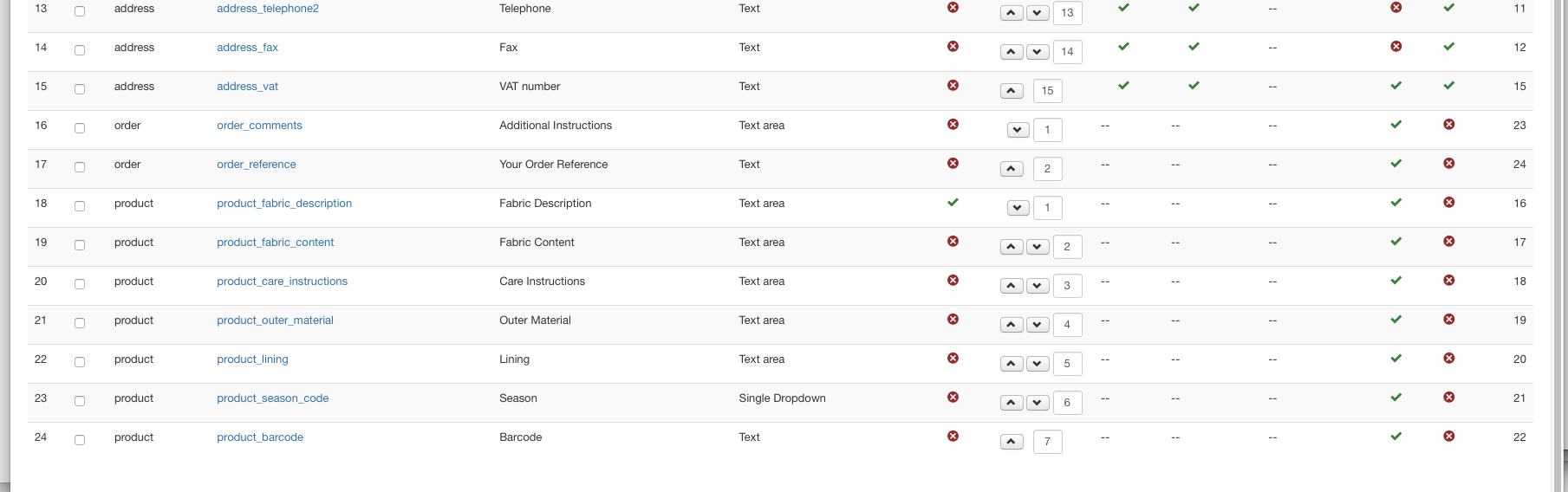Move order_comments down one position
Image resolution: width=1568 pixels, height=492 pixels.
pos(1018,130)
